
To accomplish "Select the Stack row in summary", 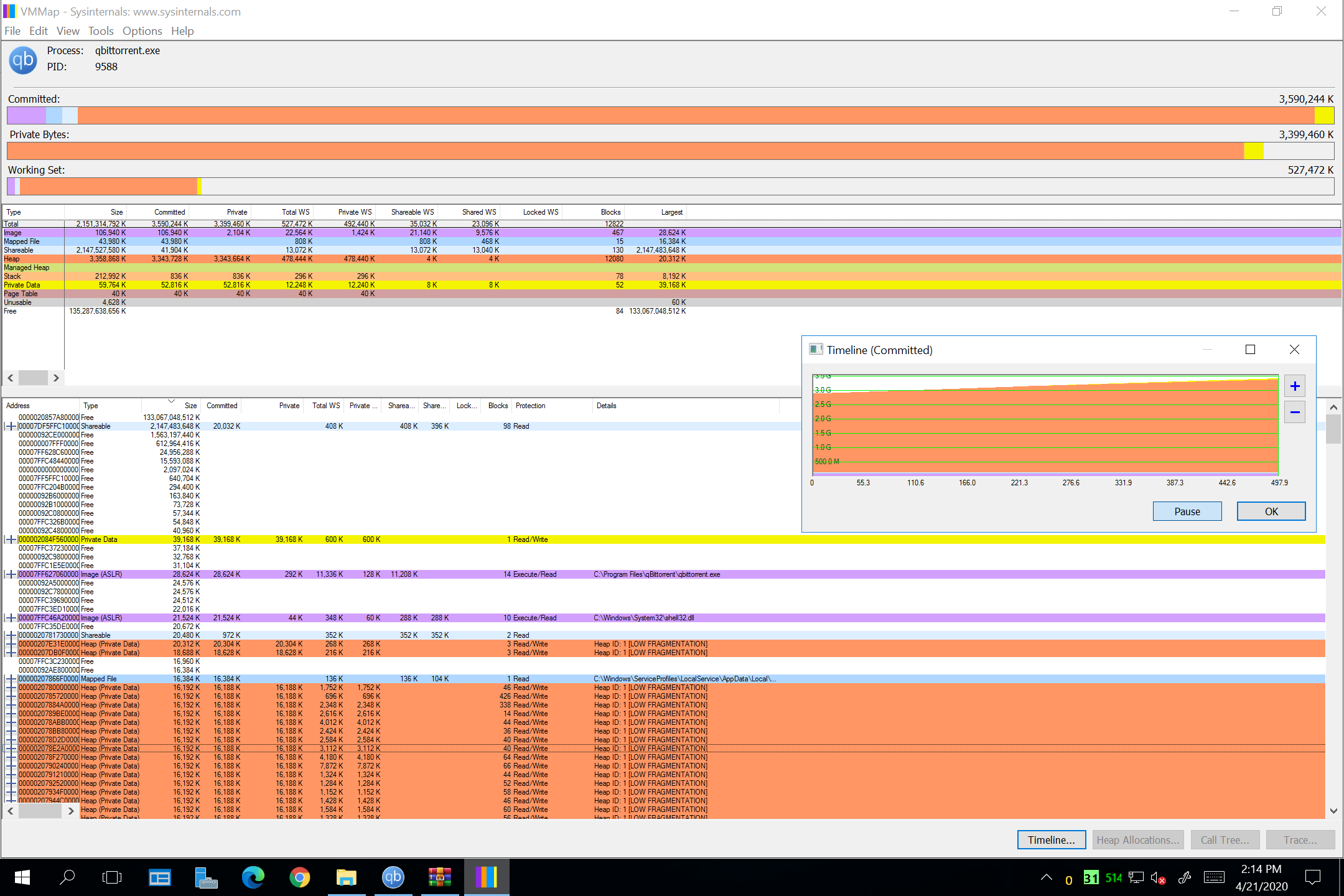I will (x=672, y=276).
